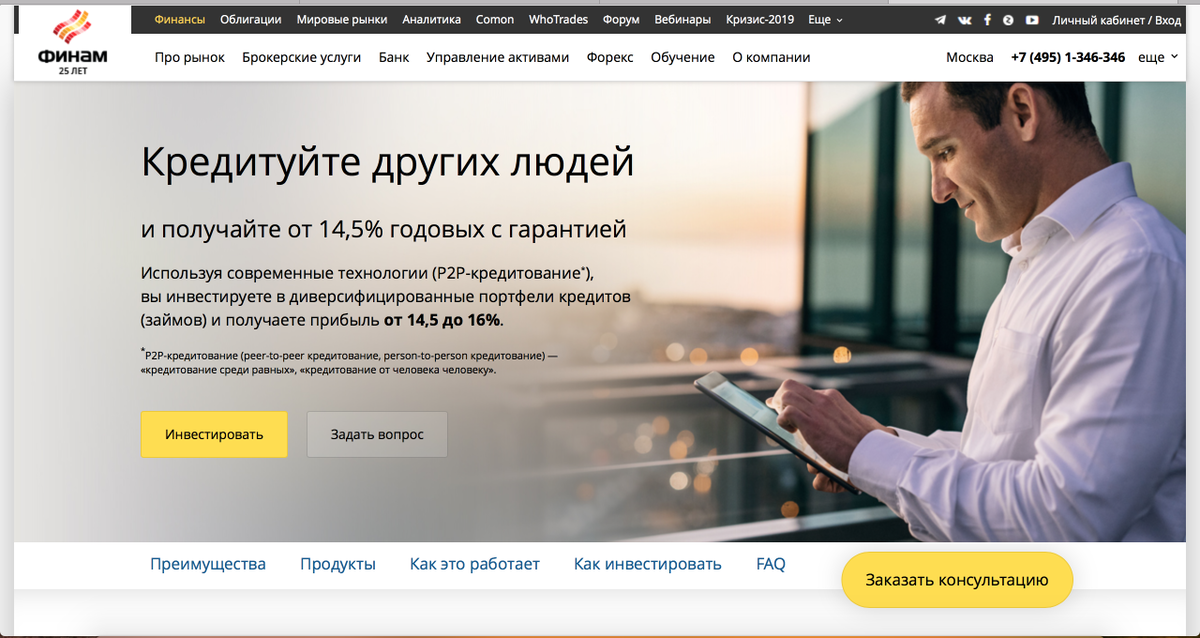This screenshot has width=1200, height=638.
Task: Open the YouTube social icon
Action: [1031, 19]
